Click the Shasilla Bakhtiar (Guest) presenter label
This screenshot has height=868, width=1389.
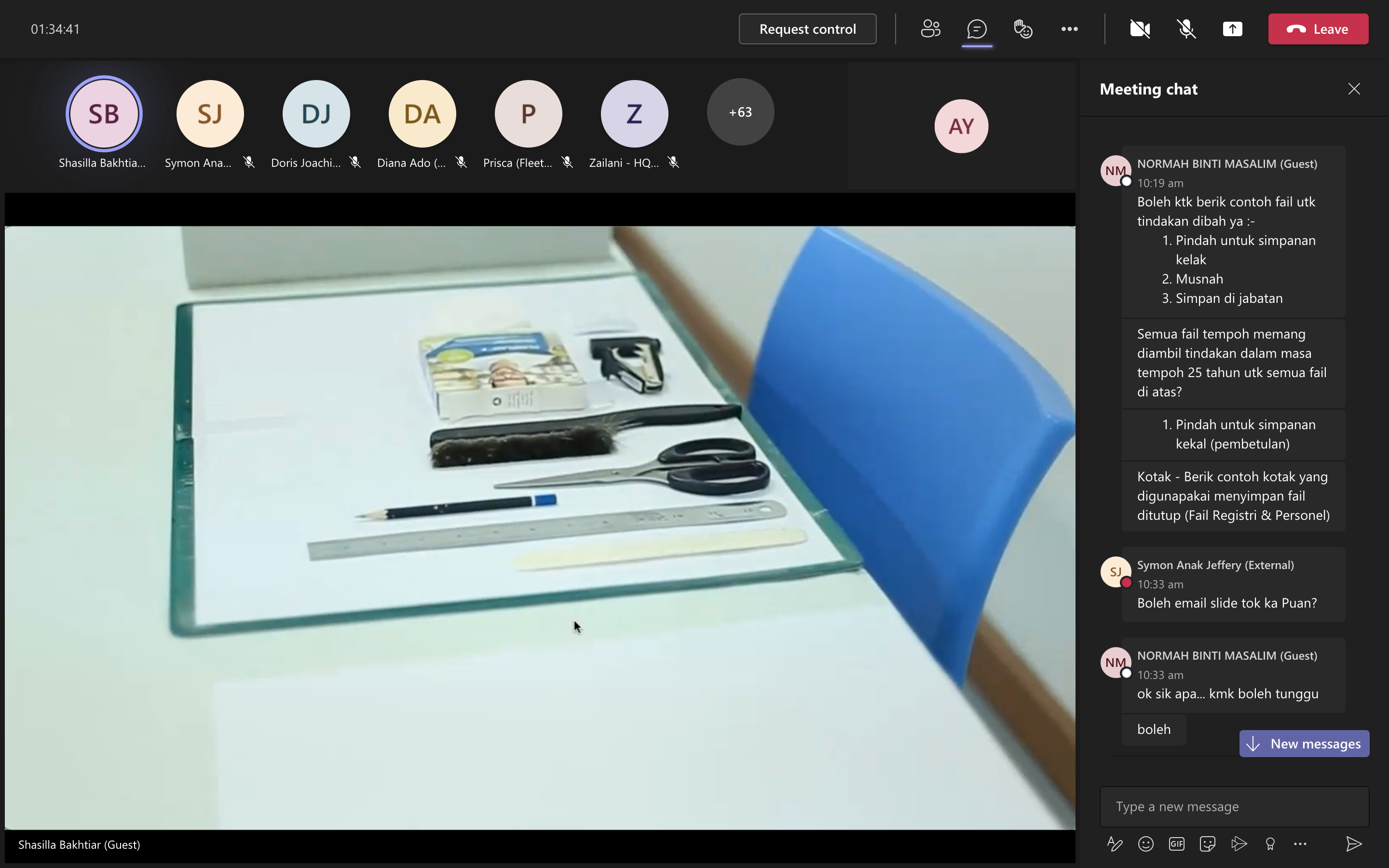coord(79,844)
